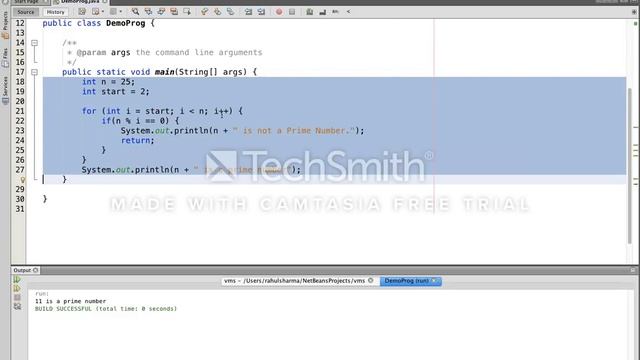Click the red Start Macro Recording icon
The width and height of the screenshot is (640, 360).
click(x=279, y=12)
